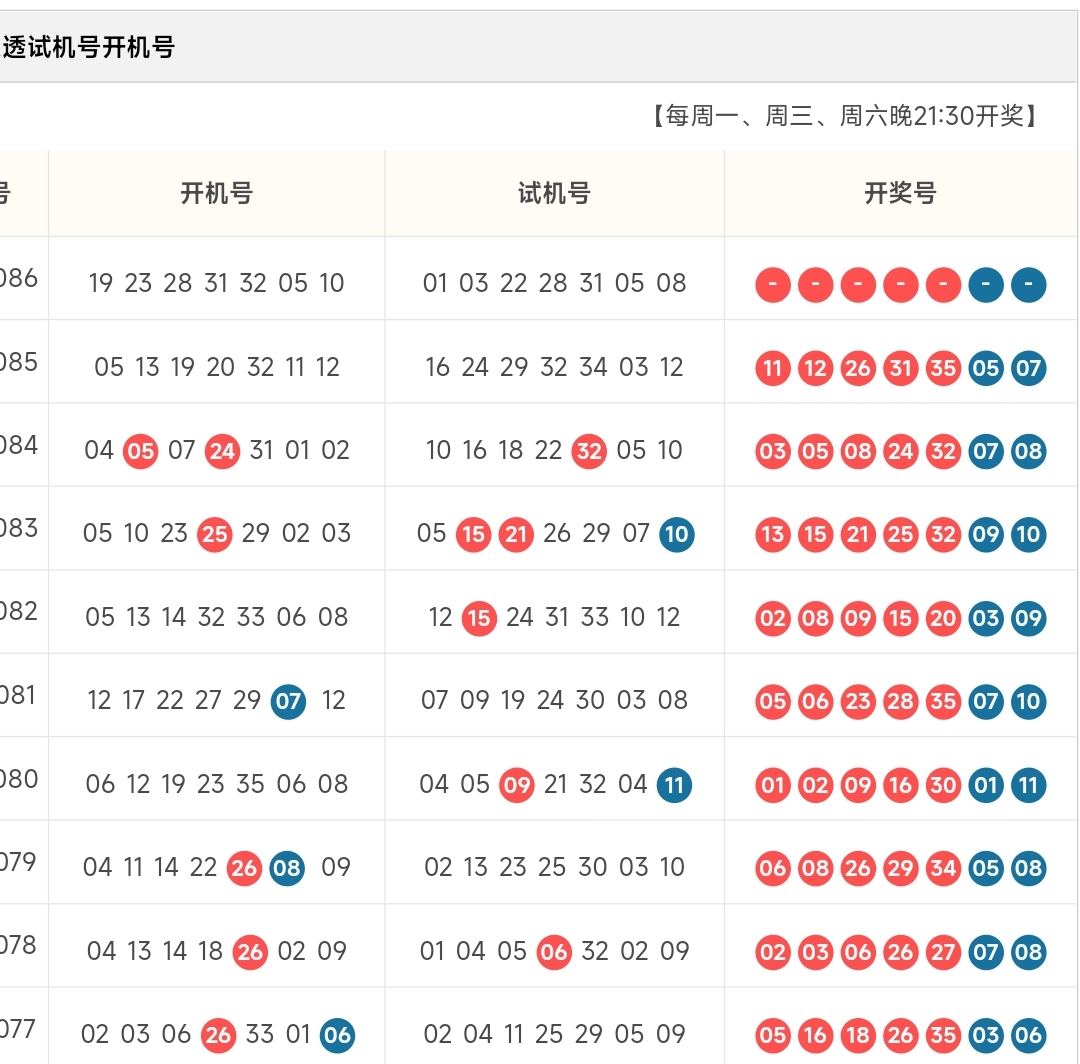The width and height of the screenshot is (1080, 1064).
Task: Click blue ball 08 in 开机号 row 04 11 14 22 26
Action: point(287,868)
